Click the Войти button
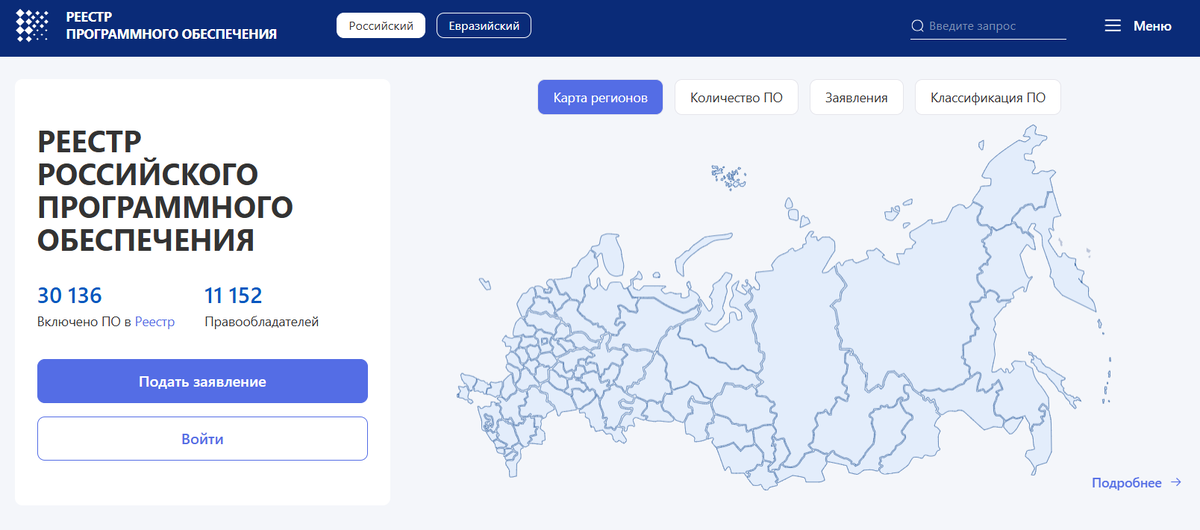 click(x=202, y=439)
